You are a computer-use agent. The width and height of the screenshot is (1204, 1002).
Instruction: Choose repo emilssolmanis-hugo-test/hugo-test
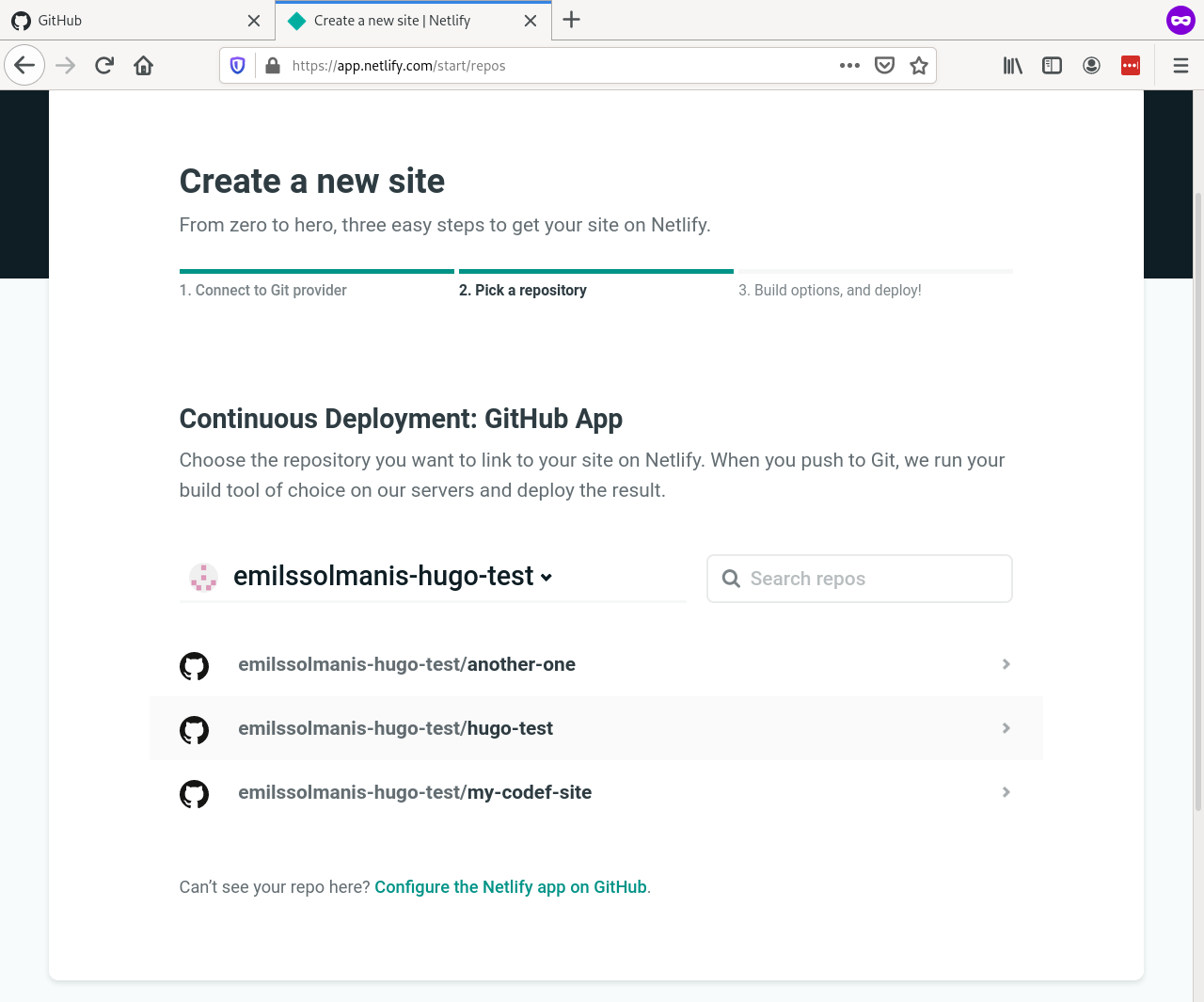[596, 728]
